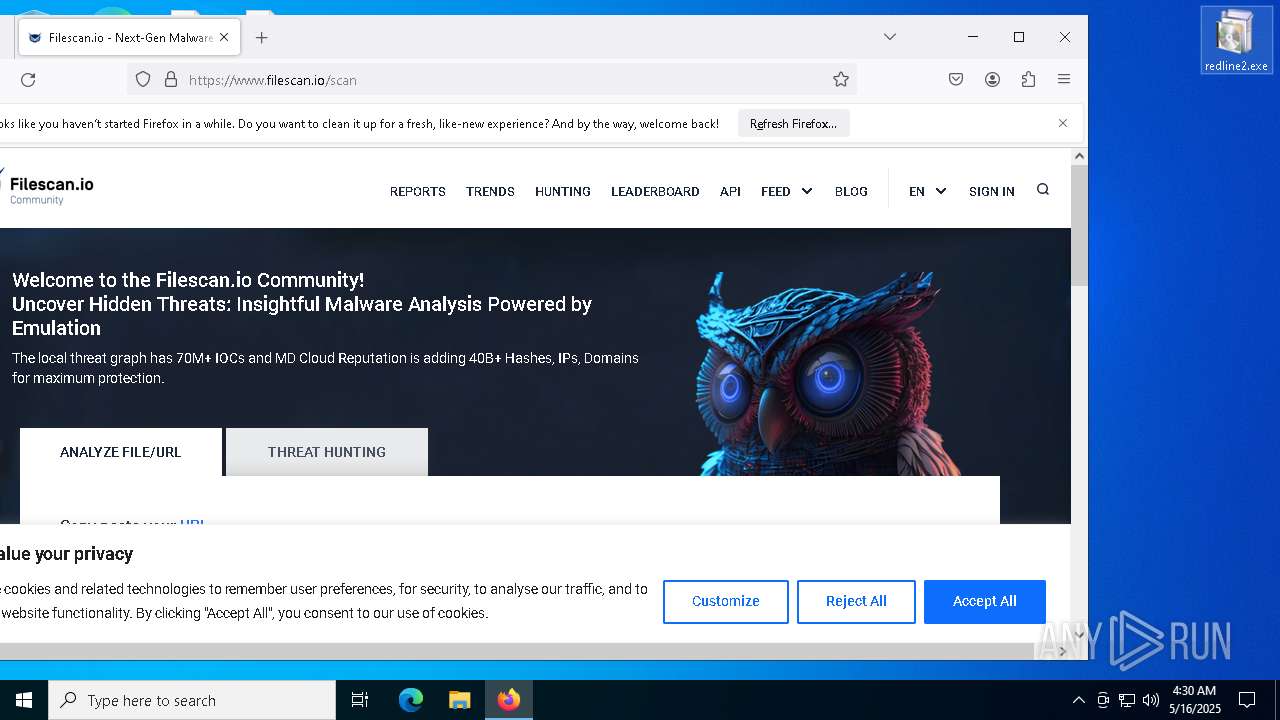The image size is (1280, 720).
Task: Reload the page with the refresh icon
Action: [x=28, y=80]
